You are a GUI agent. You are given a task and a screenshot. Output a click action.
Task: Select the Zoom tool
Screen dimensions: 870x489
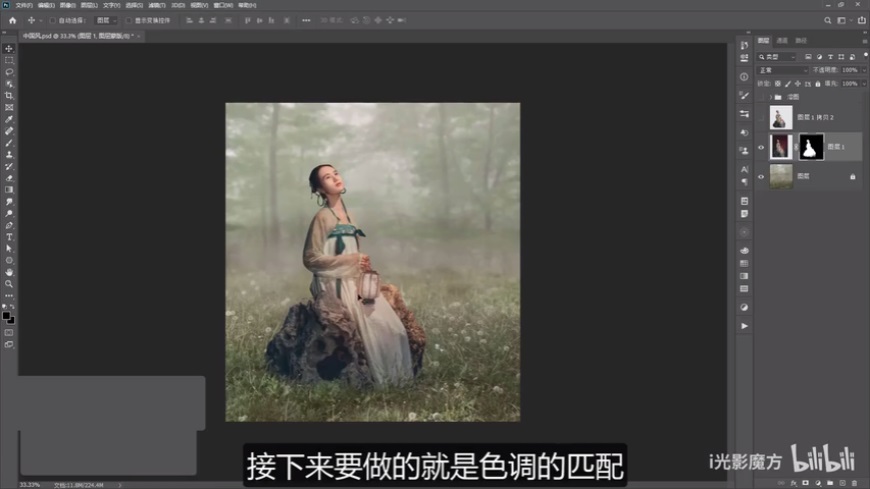pyautogui.click(x=9, y=284)
